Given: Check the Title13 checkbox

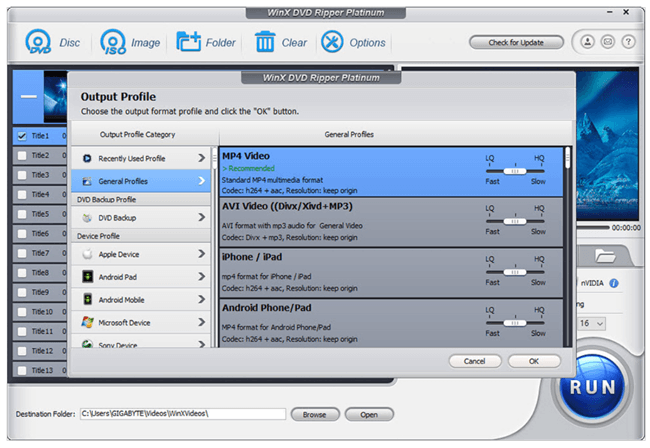Looking at the screenshot, I should point(22,370).
